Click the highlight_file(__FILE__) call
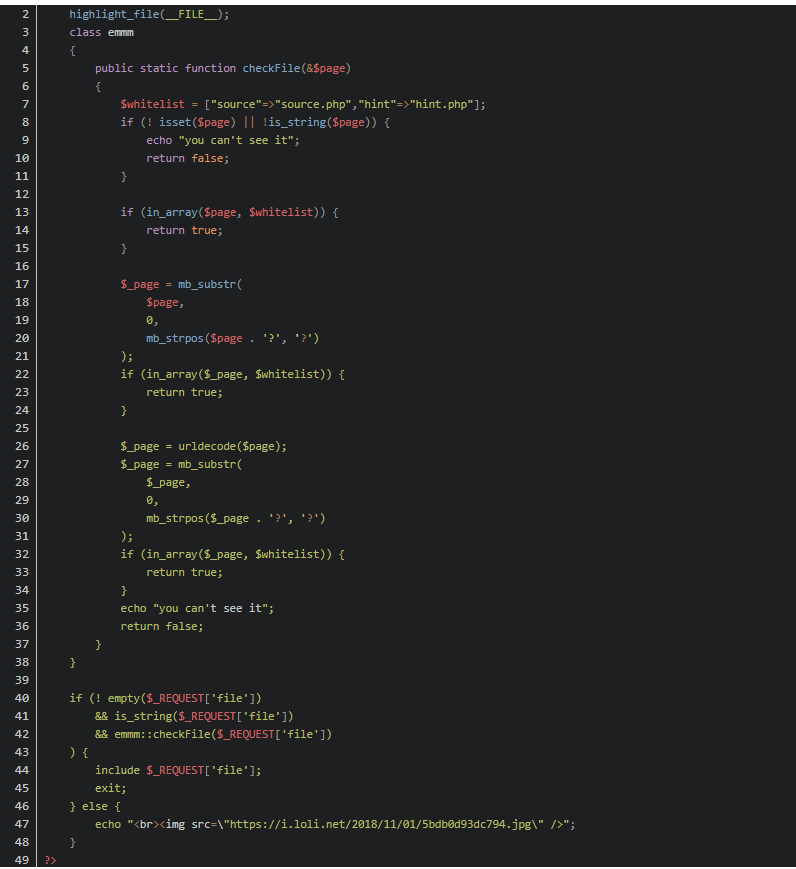Image resolution: width=796 pixels, height=869 pixels. tap(149, 14)
